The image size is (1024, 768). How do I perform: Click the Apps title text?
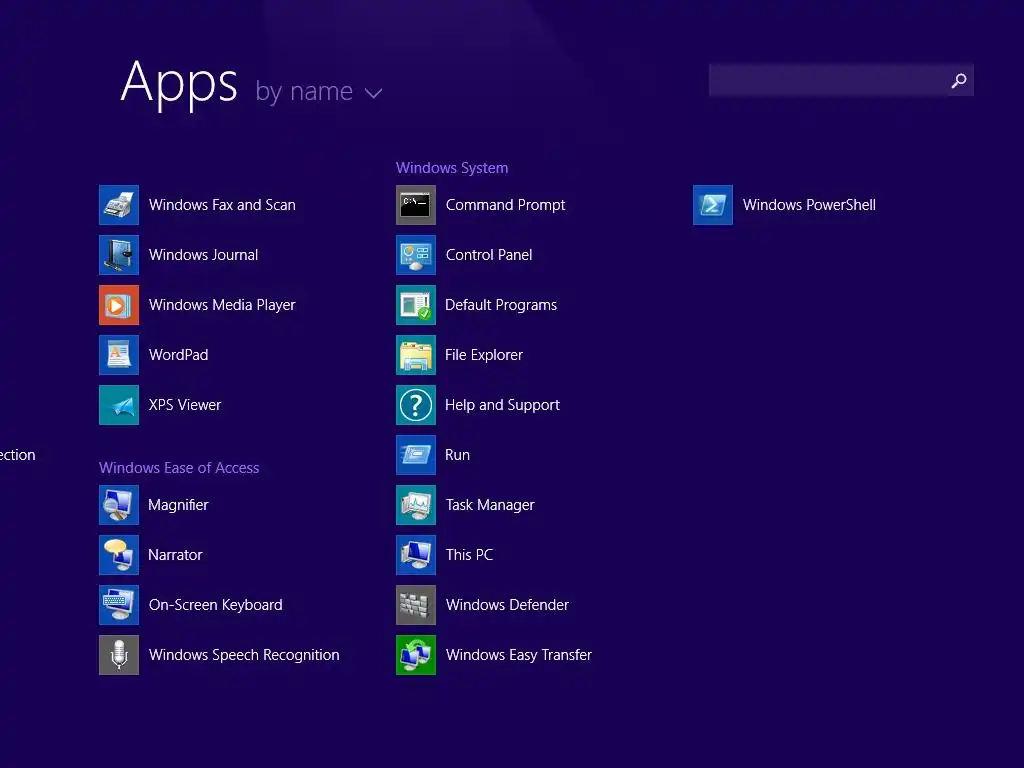pos(179,83)
